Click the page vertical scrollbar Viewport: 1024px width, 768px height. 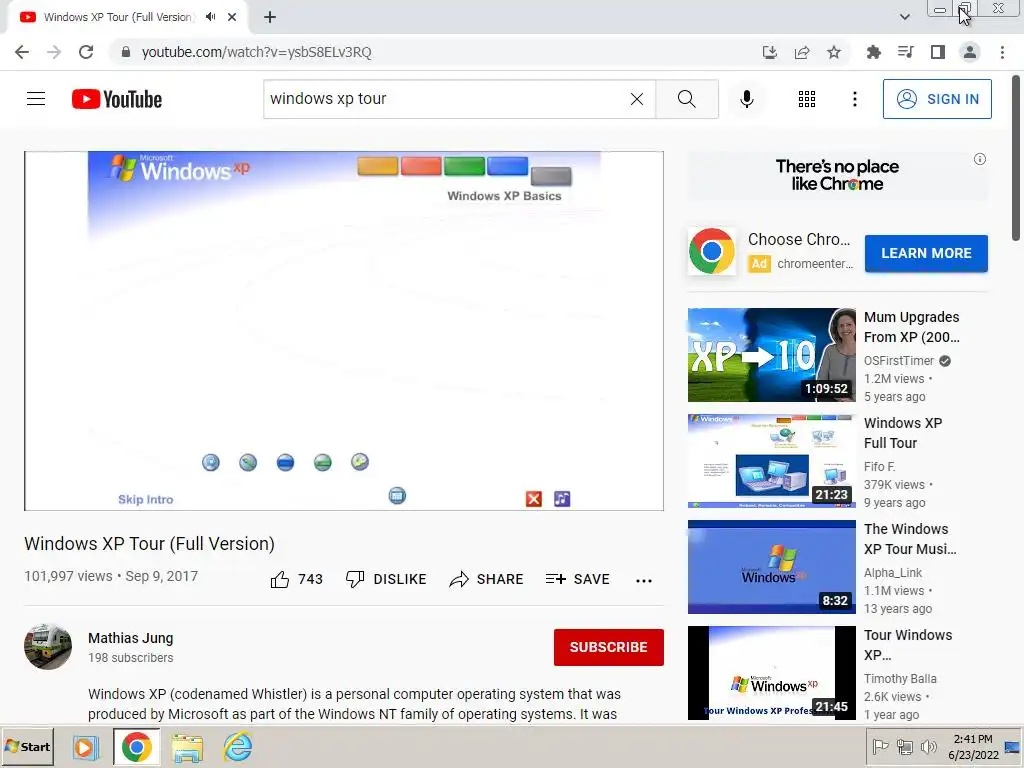pyautogui.click(x=1016, y=159)
